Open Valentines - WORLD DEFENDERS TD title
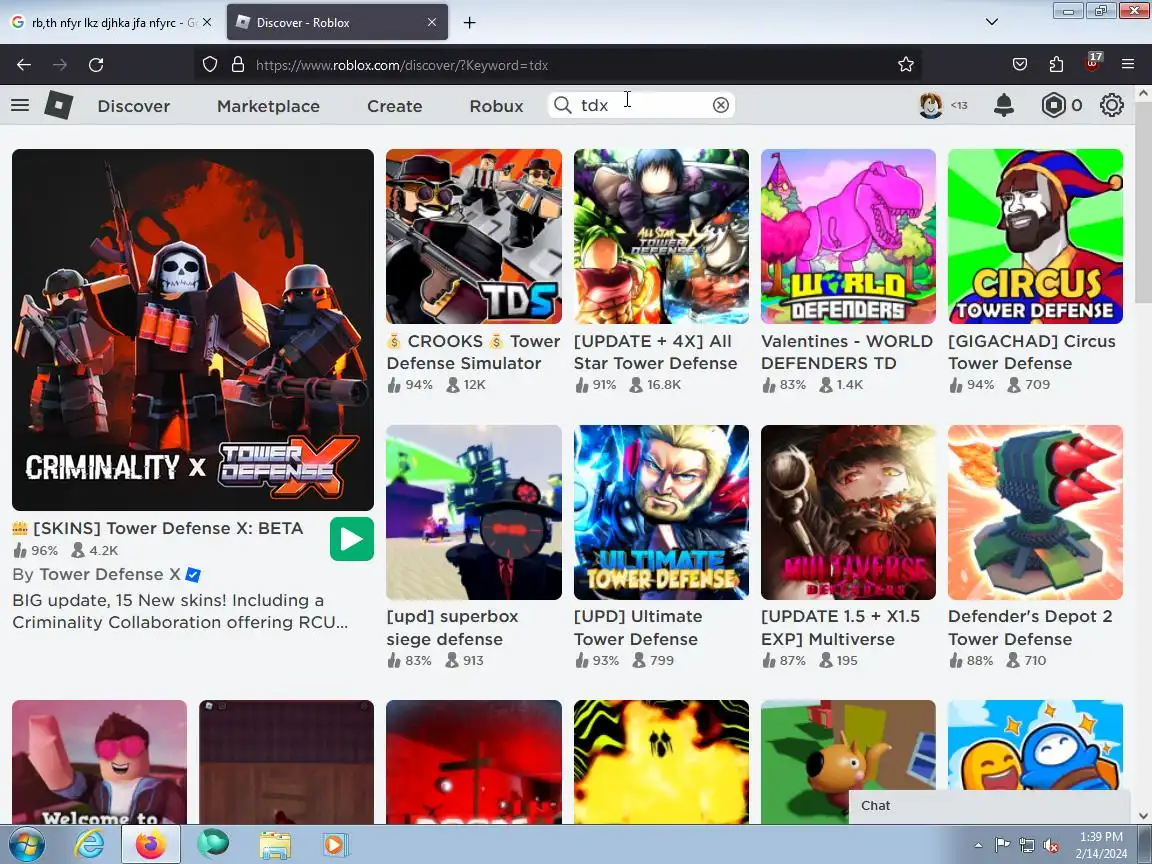 pyautogui.click(x=847, y=352)
